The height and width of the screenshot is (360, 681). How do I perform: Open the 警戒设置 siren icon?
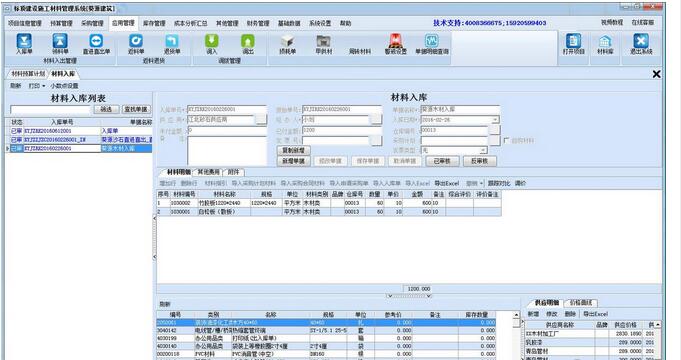pos(395,44)
